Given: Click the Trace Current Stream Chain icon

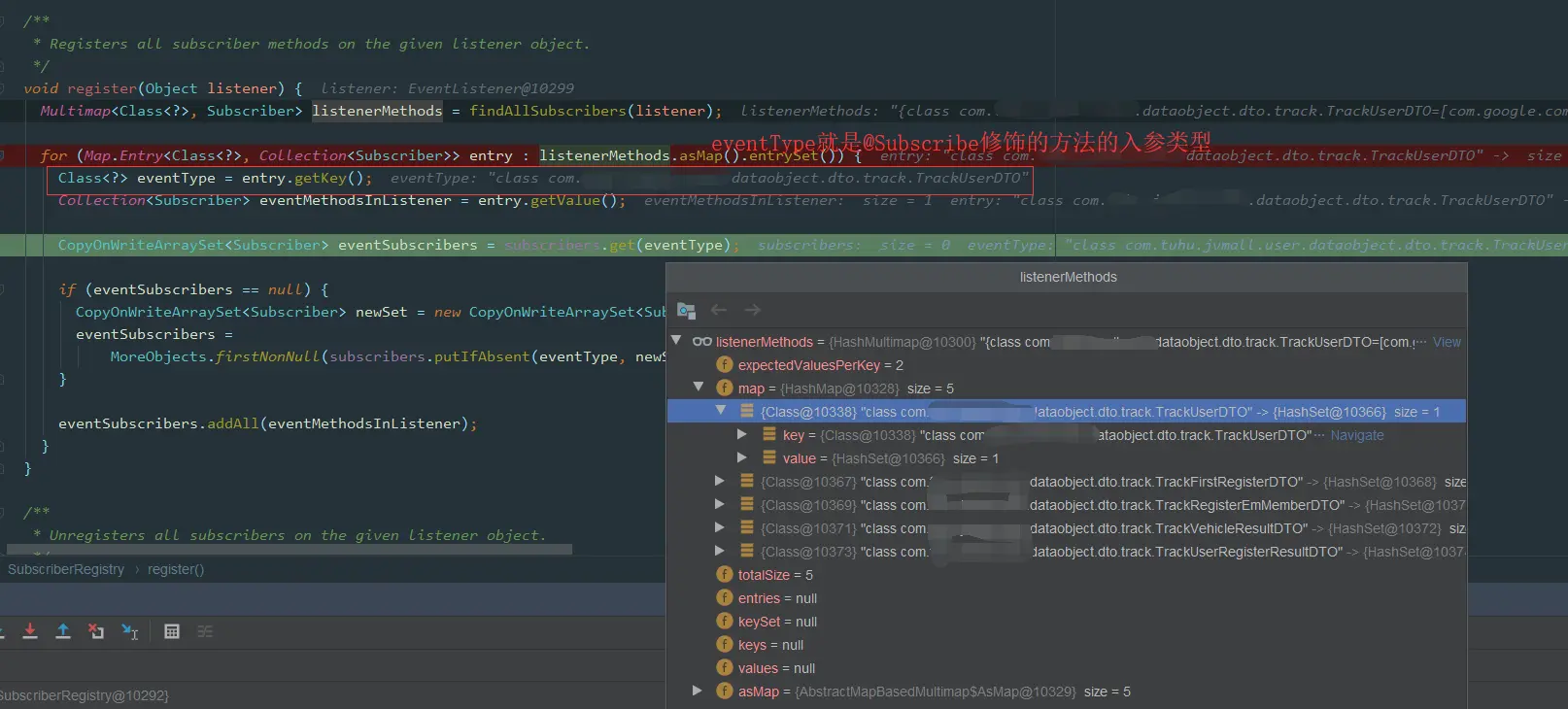Looking at the screenshot, I should [x=205, y=631].
